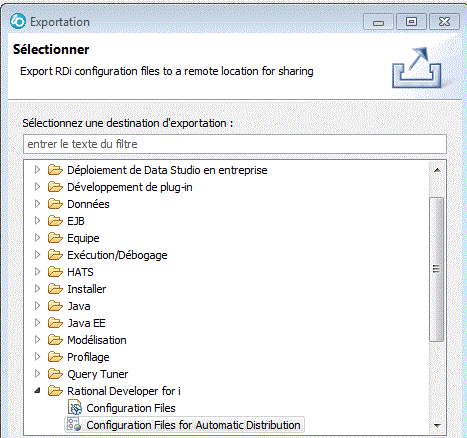
Task: Expand the Equipe category
Action: [x=37, y=237]
